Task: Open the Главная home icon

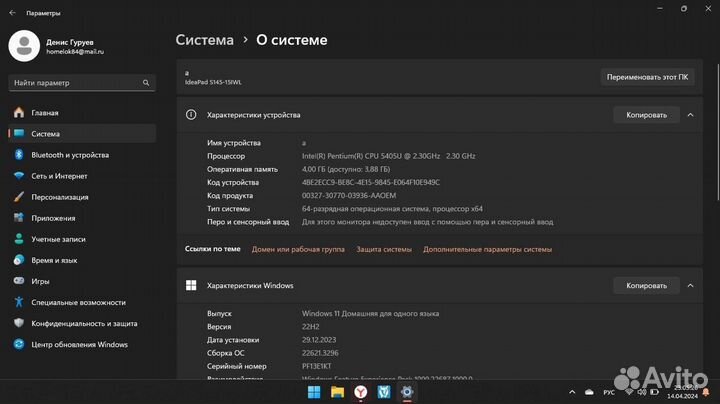Action: pyautogui.click(x=19, y=112)
